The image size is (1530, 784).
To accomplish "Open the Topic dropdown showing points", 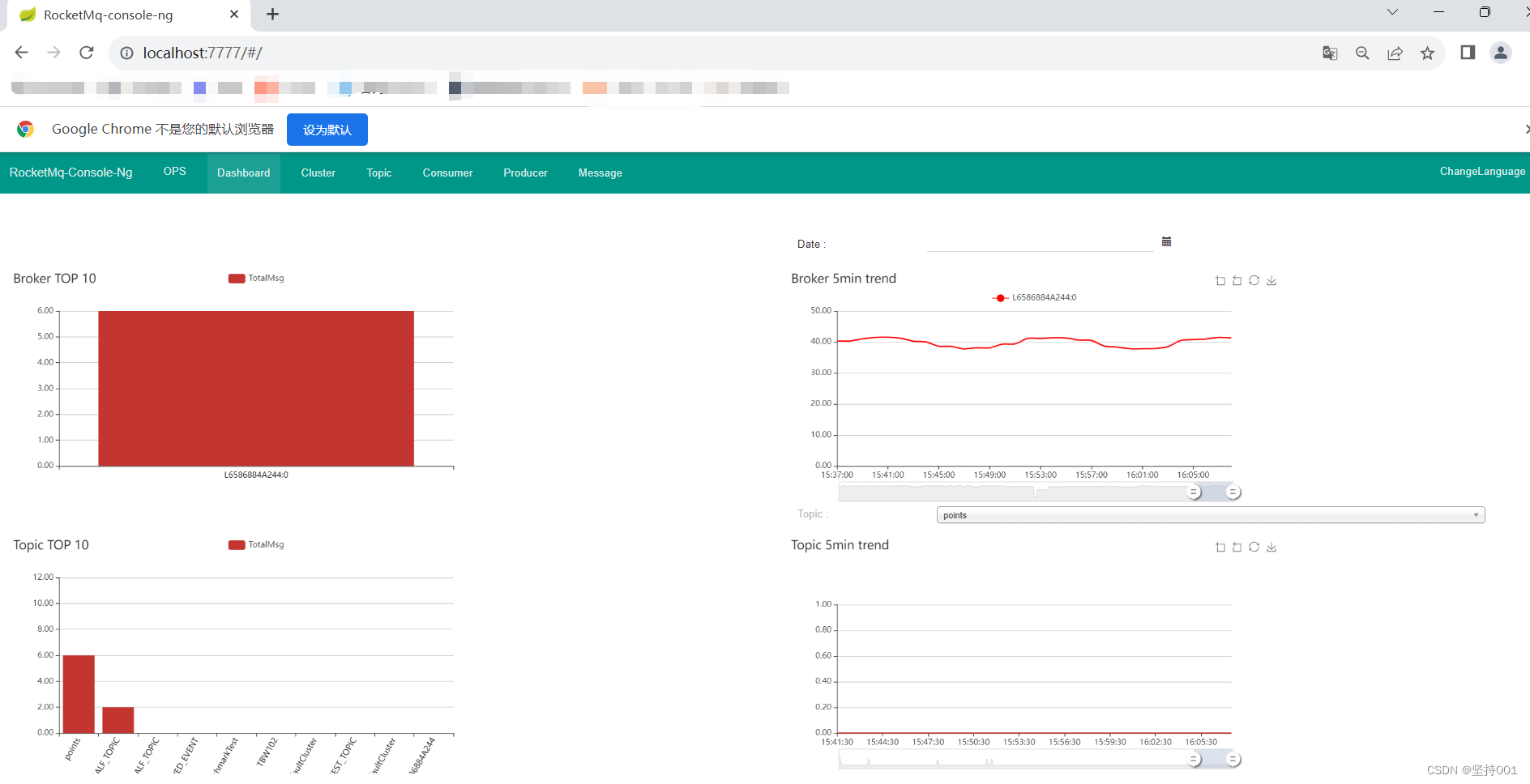I will click(1211, 515).
